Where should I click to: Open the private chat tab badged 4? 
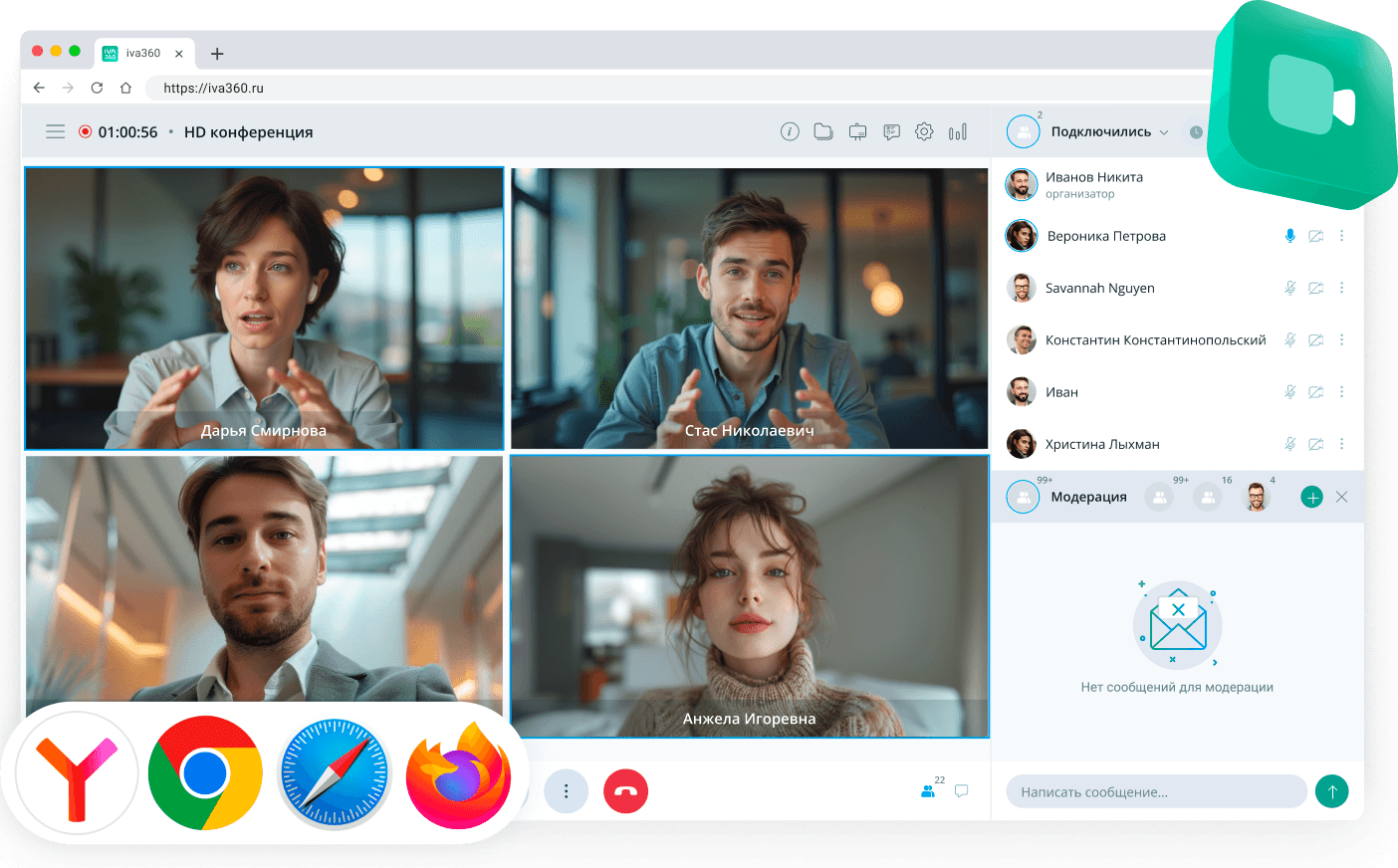click(1257, 497)
